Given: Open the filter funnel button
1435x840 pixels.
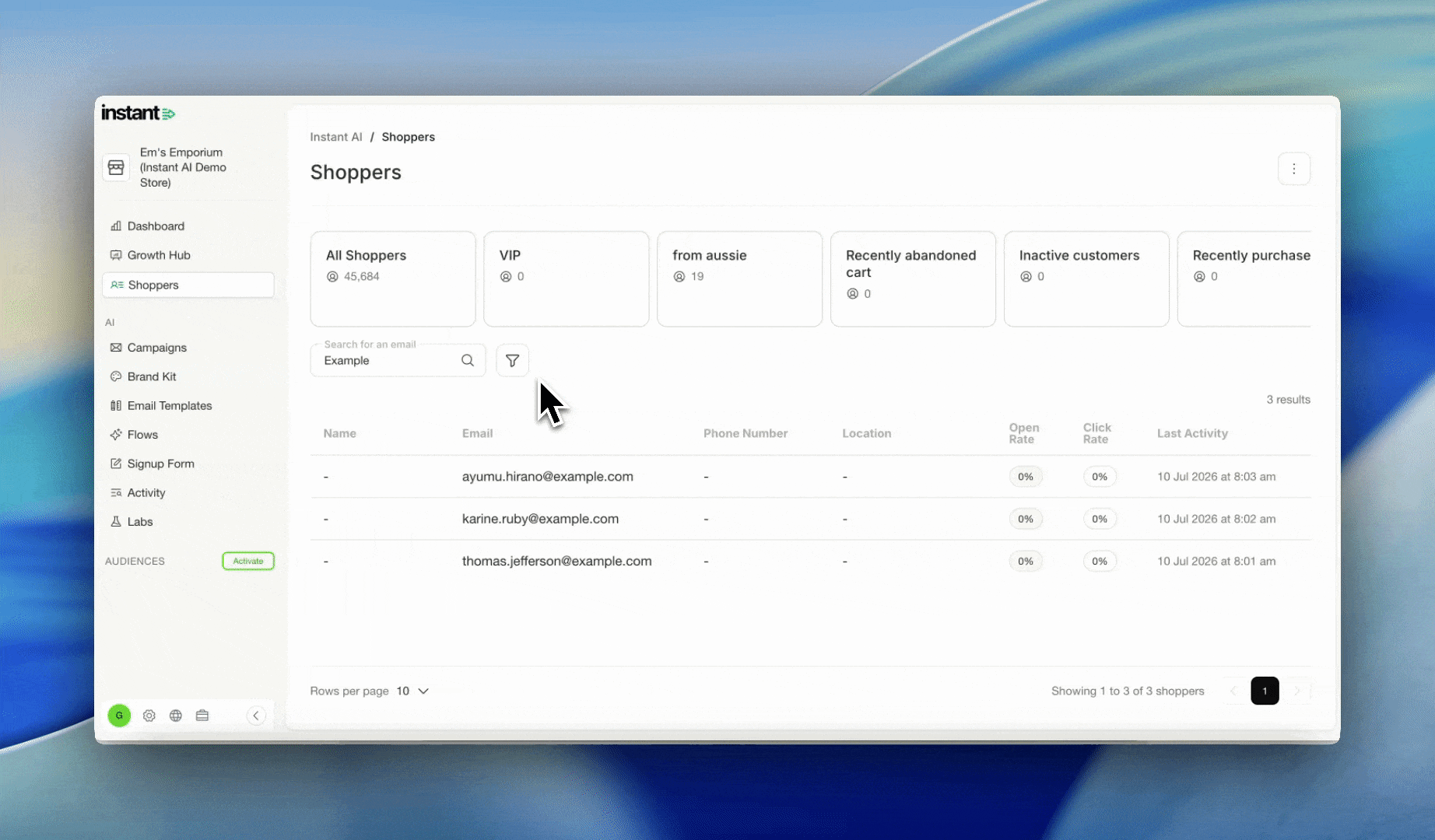Looking at the screenshot, I should tap(512, 360).
